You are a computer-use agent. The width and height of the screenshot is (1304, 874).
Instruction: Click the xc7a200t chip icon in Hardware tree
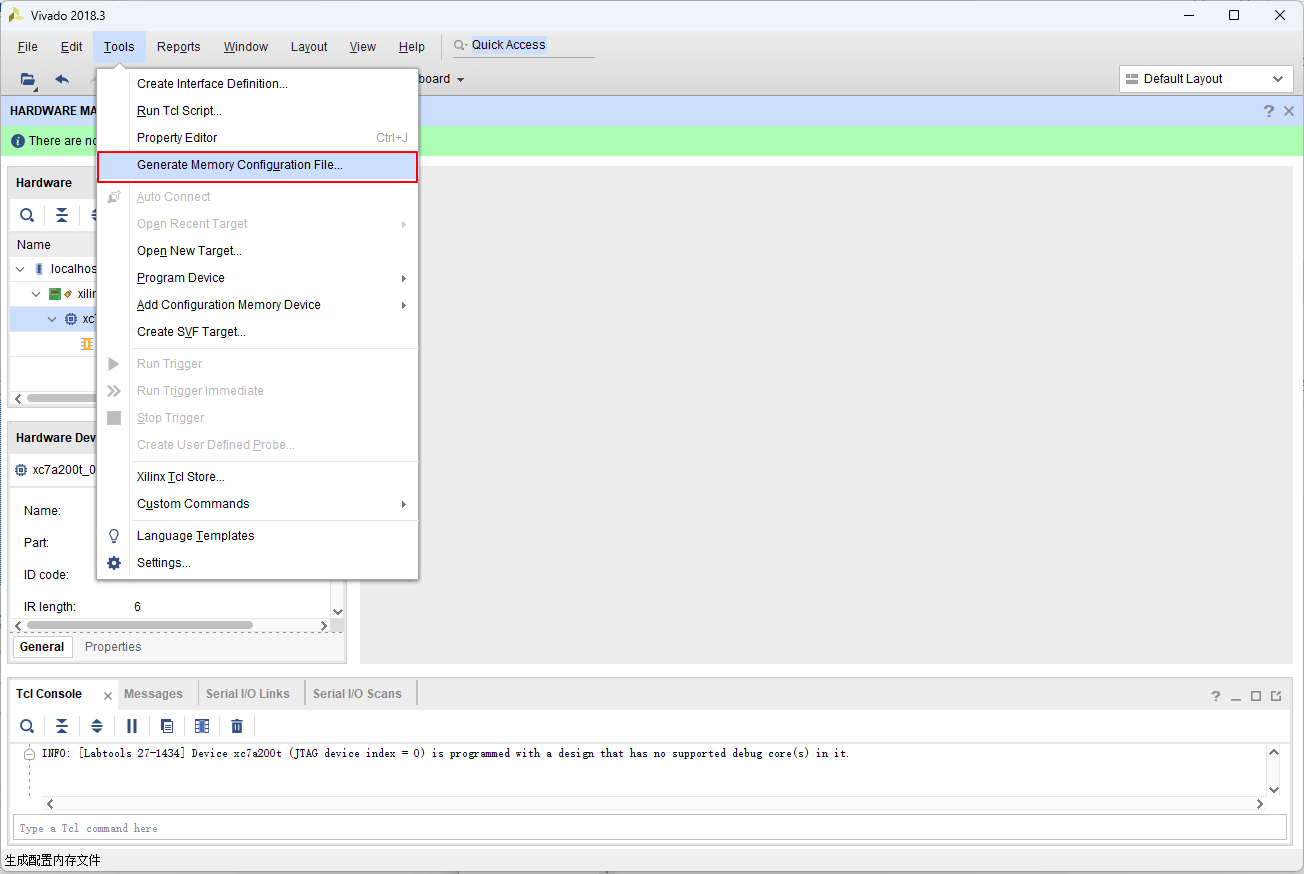71,319
